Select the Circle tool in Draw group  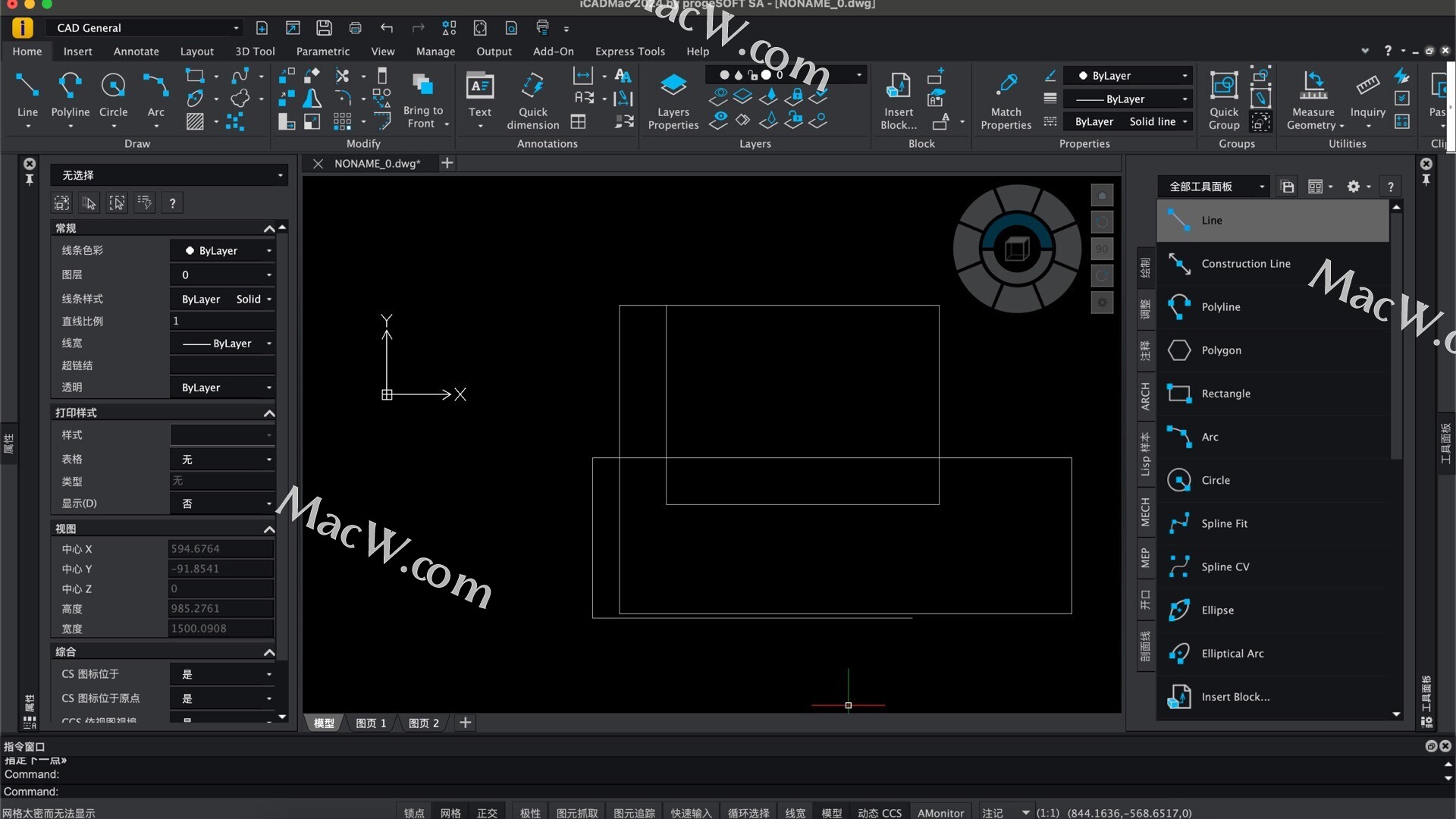113,86
